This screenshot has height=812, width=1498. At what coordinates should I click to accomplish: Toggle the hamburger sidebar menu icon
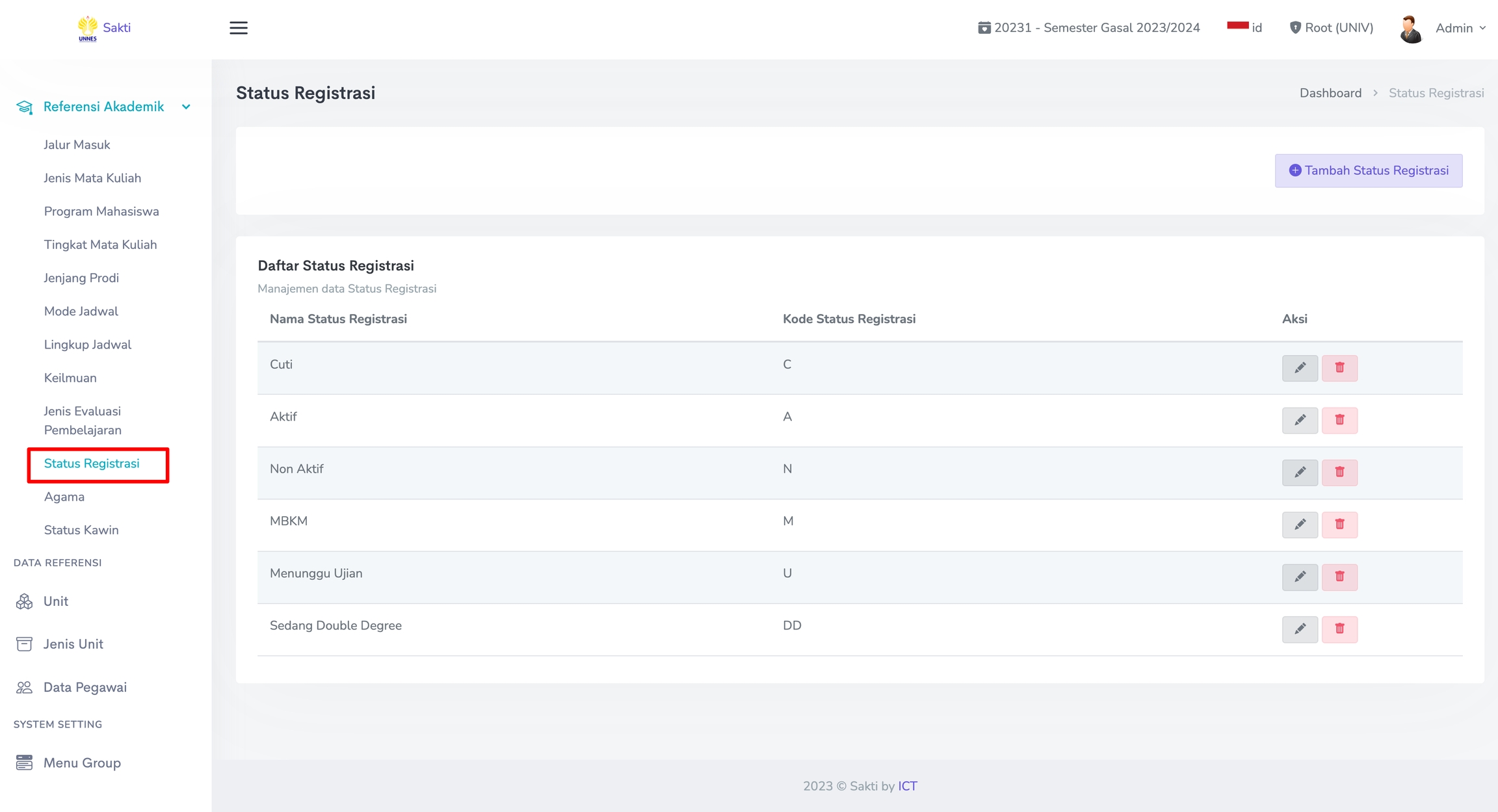point(239,28)
